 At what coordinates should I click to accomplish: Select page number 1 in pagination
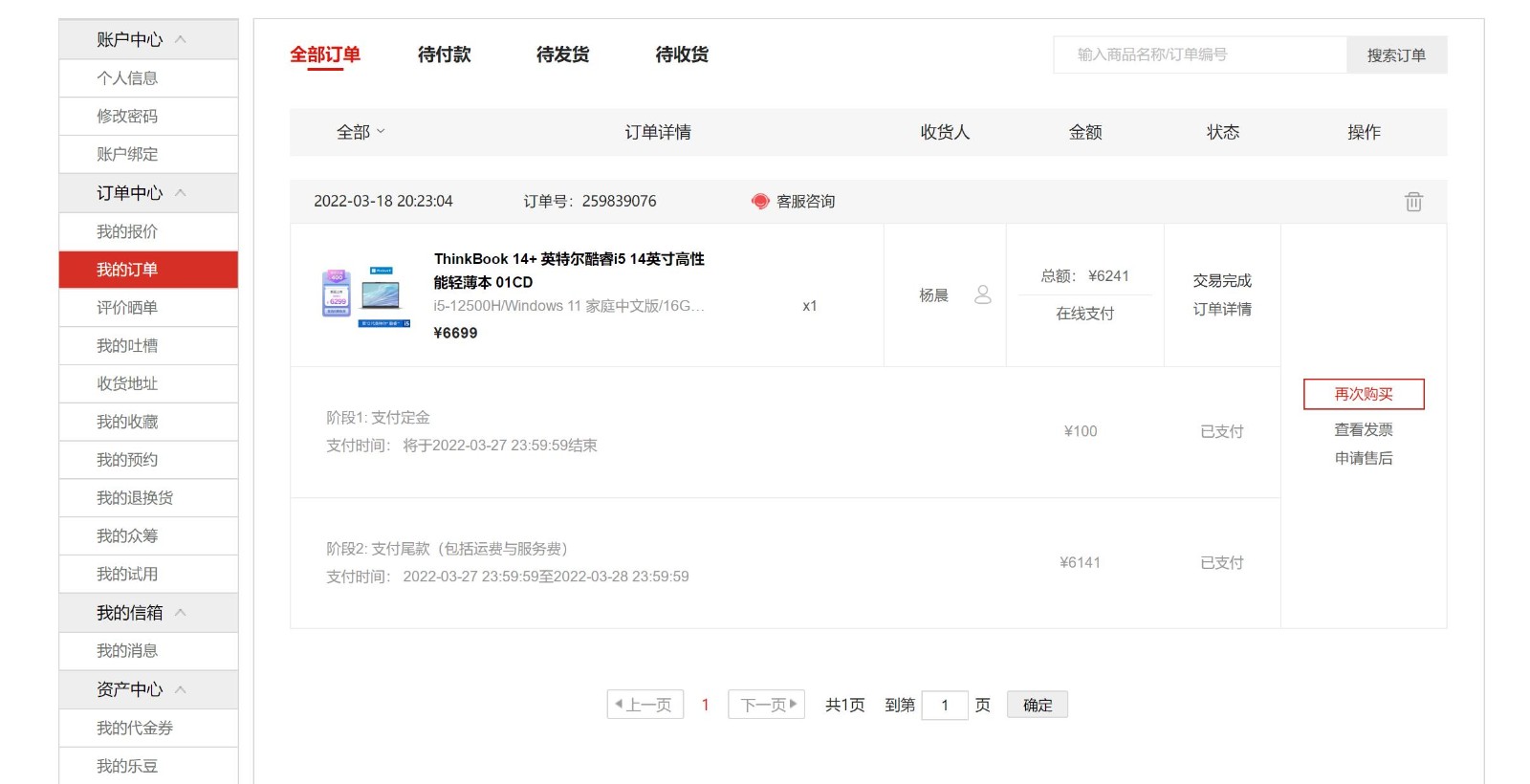[x=706, y=705]
